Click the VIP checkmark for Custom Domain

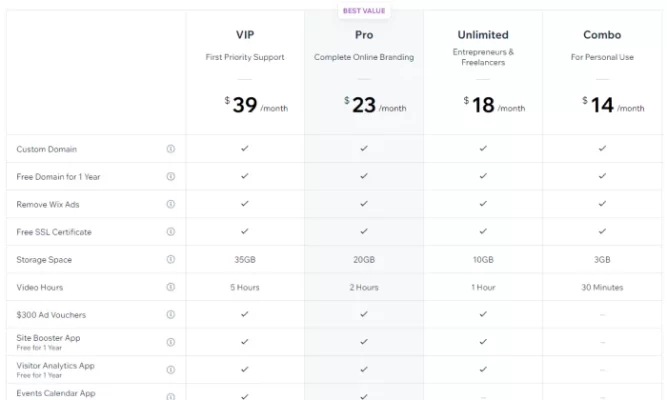pos(245,149)
